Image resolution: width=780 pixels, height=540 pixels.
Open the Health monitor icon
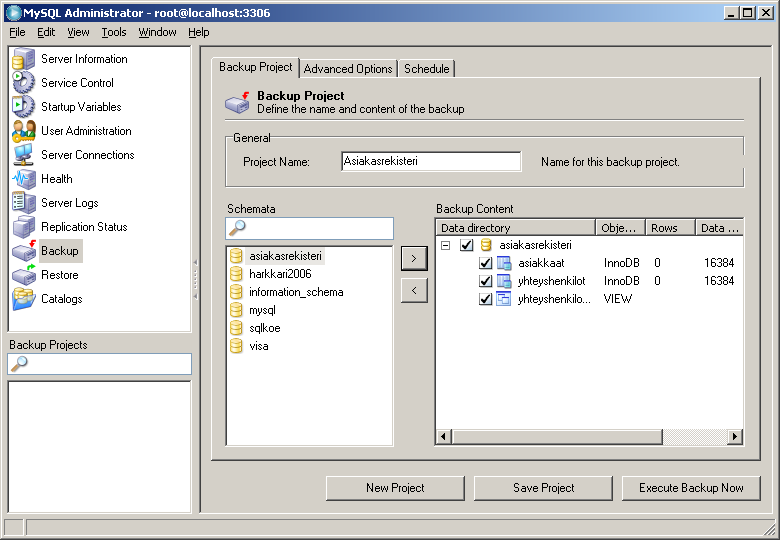coord(23,179)
